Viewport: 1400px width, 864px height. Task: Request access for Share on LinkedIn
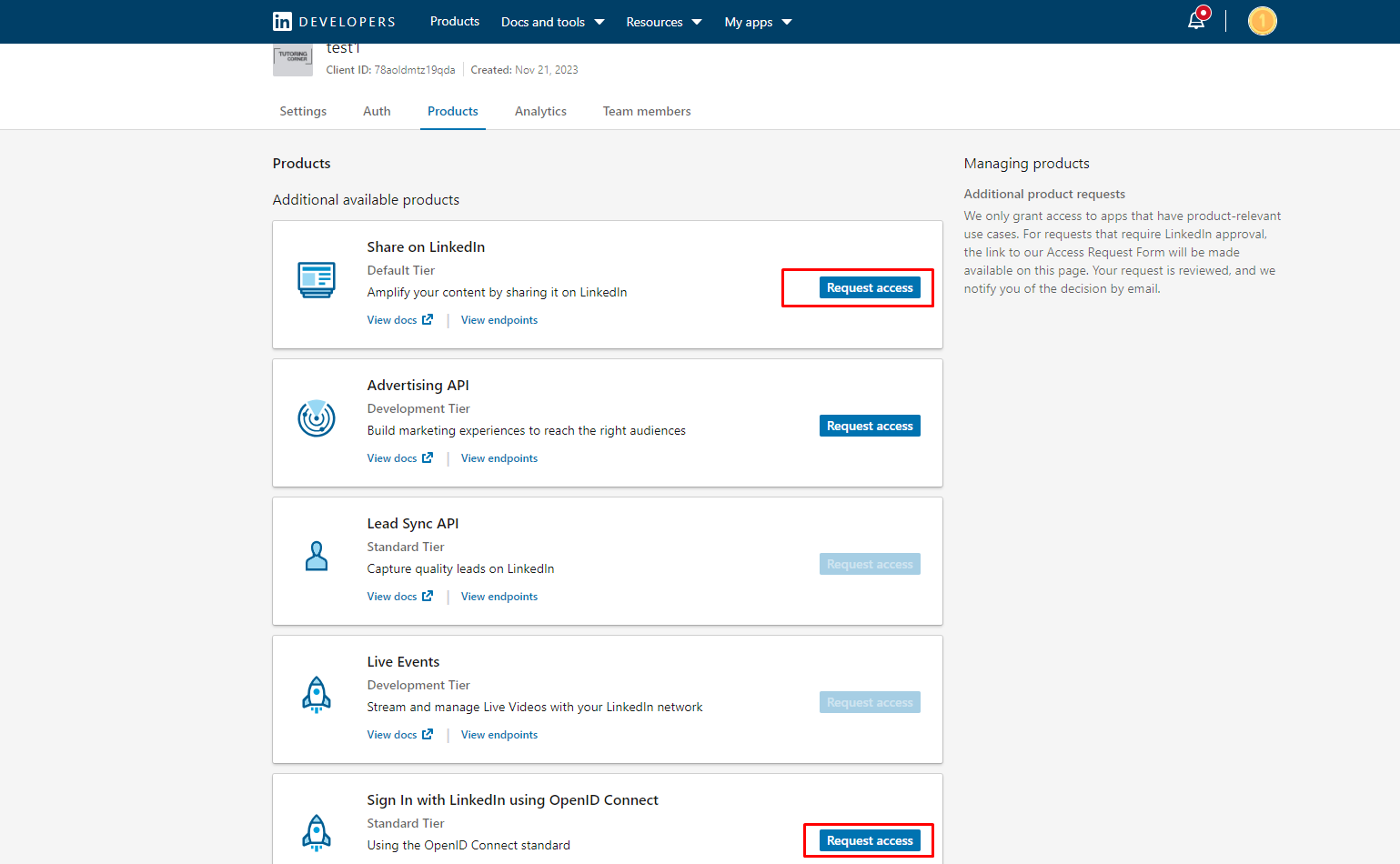point(869,286)
